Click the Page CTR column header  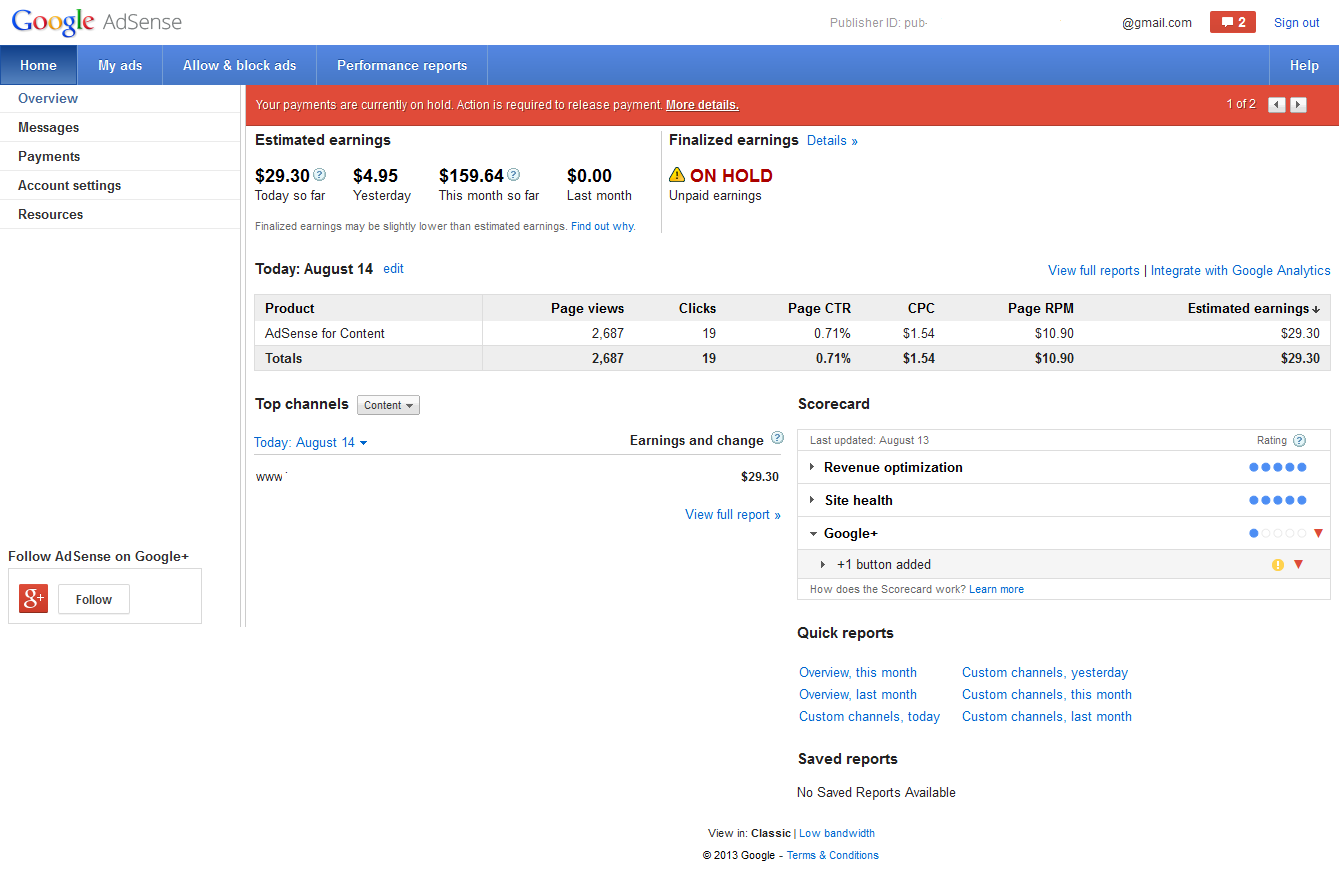(x=819, y=308)
